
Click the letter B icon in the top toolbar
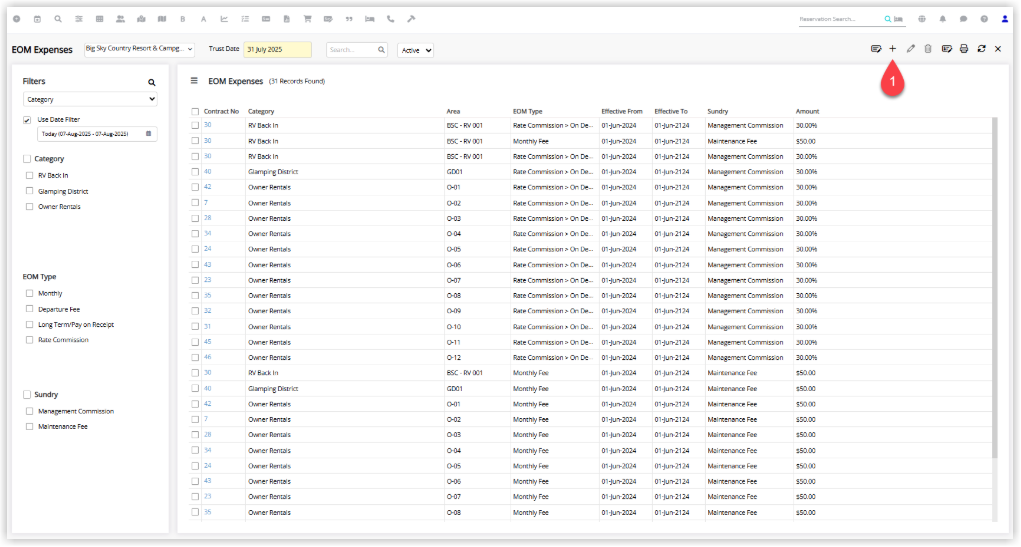click(183, 19)
